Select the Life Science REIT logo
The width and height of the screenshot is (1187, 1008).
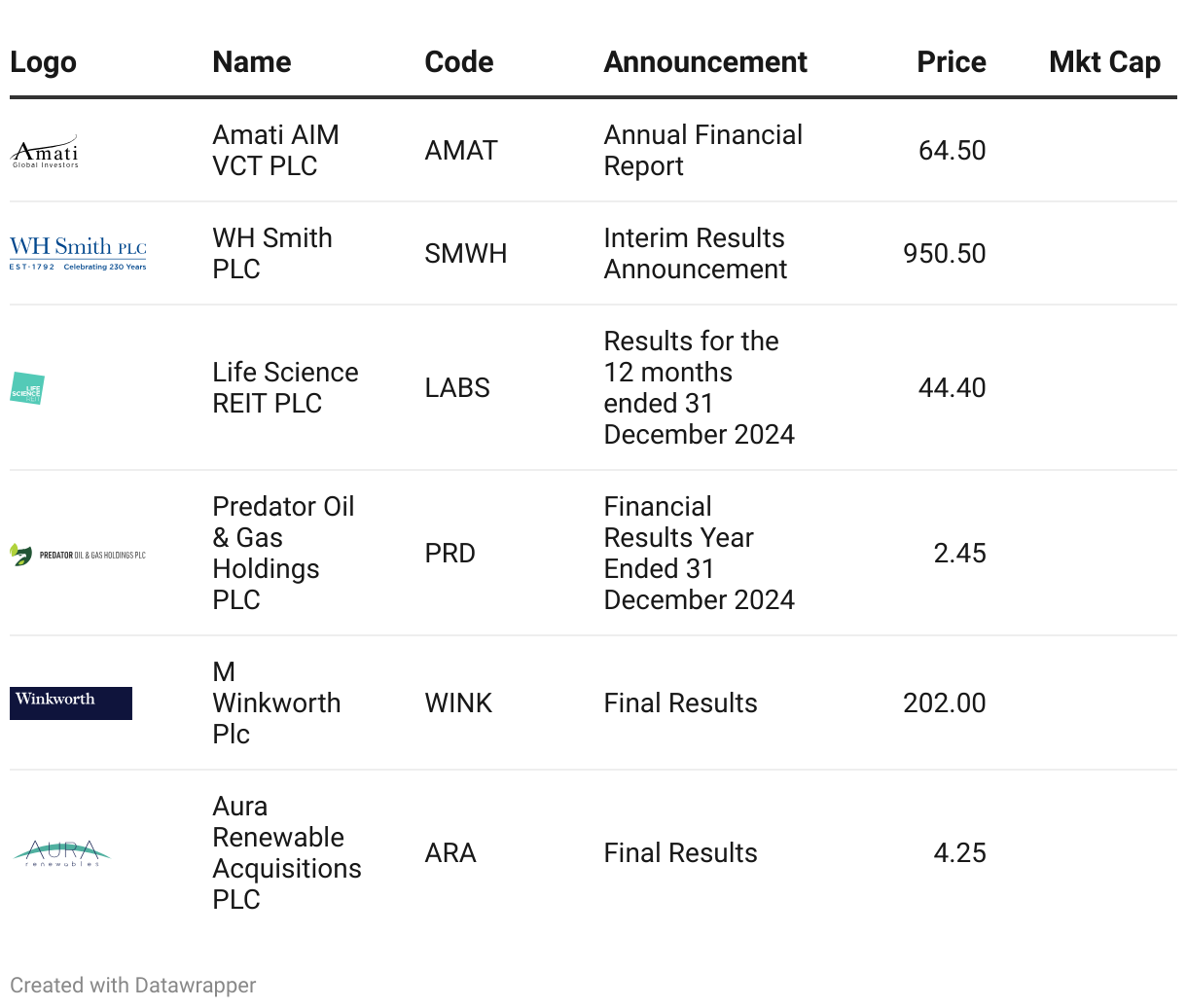click(27, 388)
